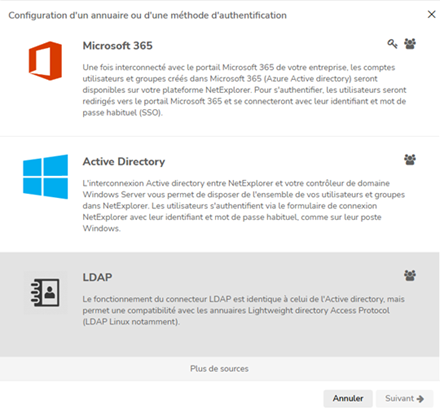Expand Plus de sources
The height and width of the screenshot is (413, 440).
[x=220, y=369]
